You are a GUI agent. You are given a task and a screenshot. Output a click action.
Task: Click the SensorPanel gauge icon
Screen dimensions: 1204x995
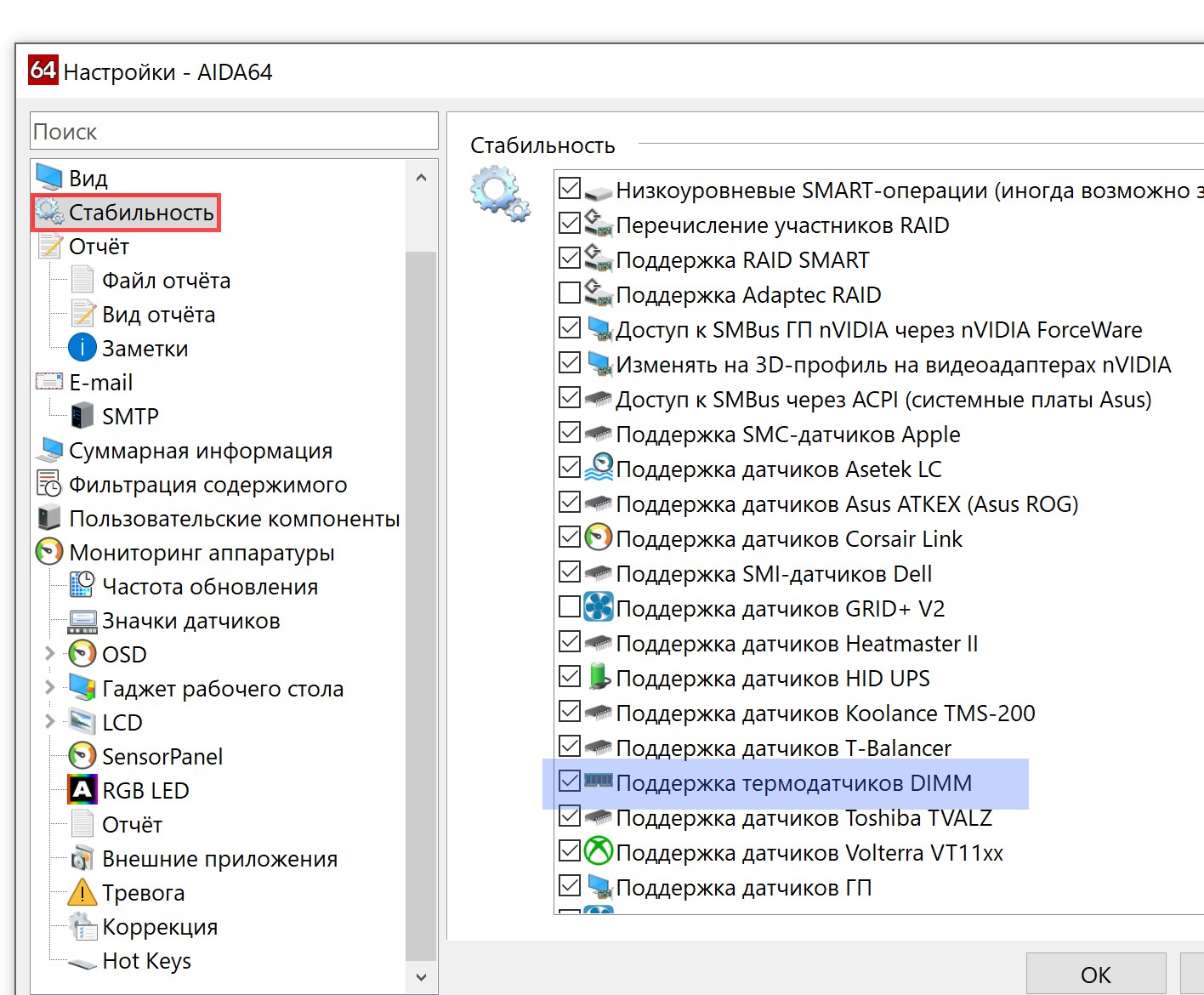coord(82,756)
